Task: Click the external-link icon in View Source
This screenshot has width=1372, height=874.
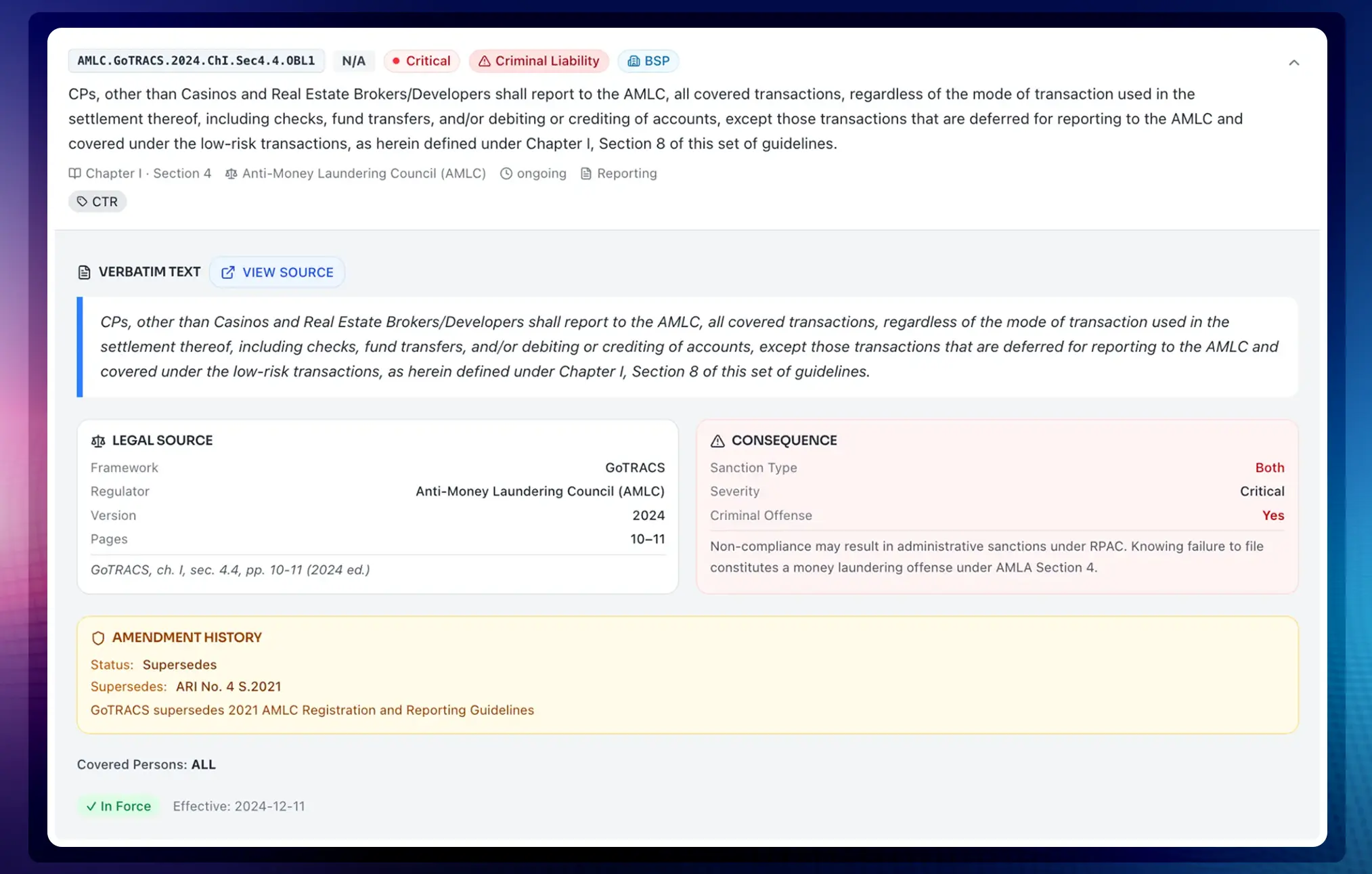Action: [x=228, y=272]
